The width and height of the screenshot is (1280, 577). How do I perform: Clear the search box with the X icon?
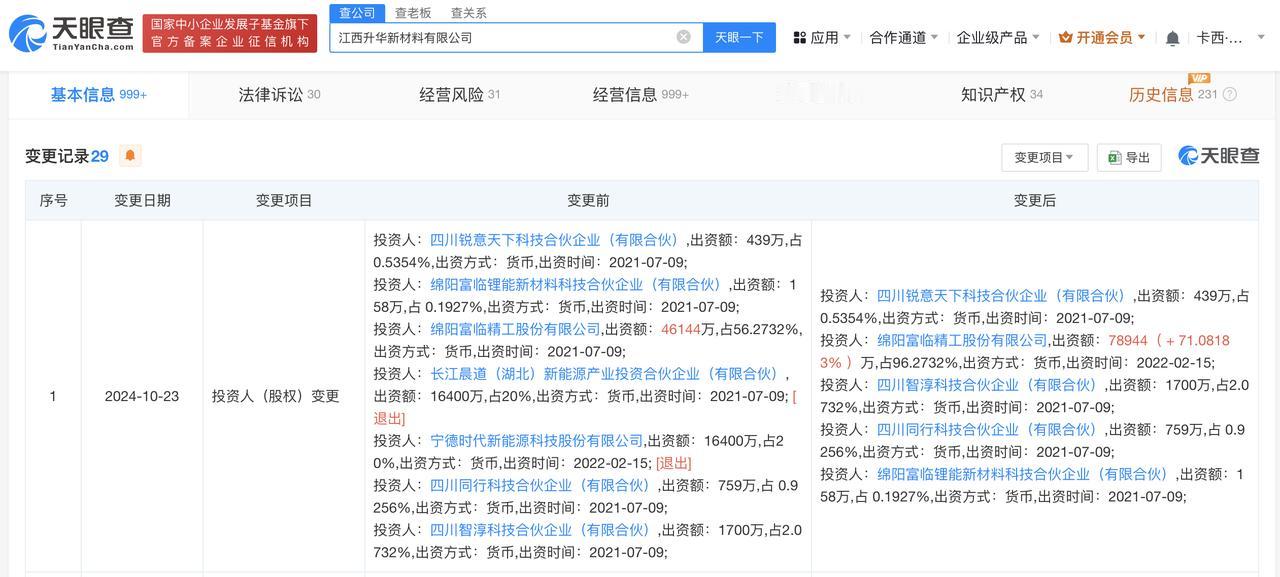pos(684,37)
